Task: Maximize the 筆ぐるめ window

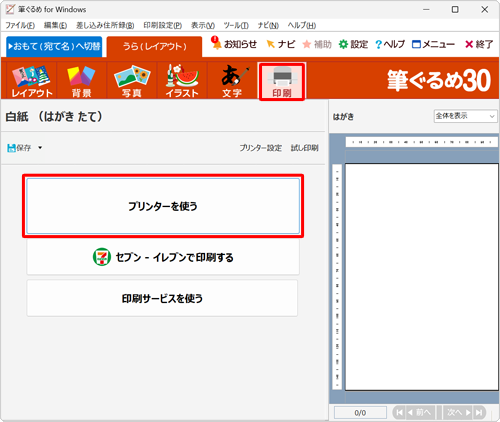Action: click(455, 9)
